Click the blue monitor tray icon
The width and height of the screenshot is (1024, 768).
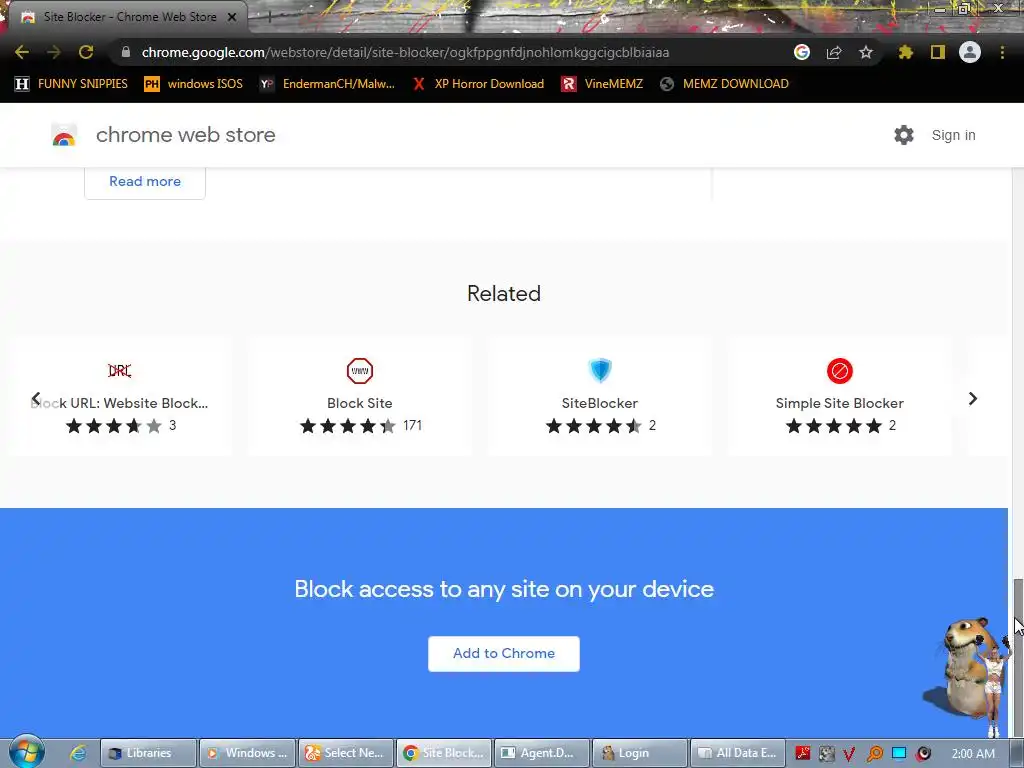(899, 753)
